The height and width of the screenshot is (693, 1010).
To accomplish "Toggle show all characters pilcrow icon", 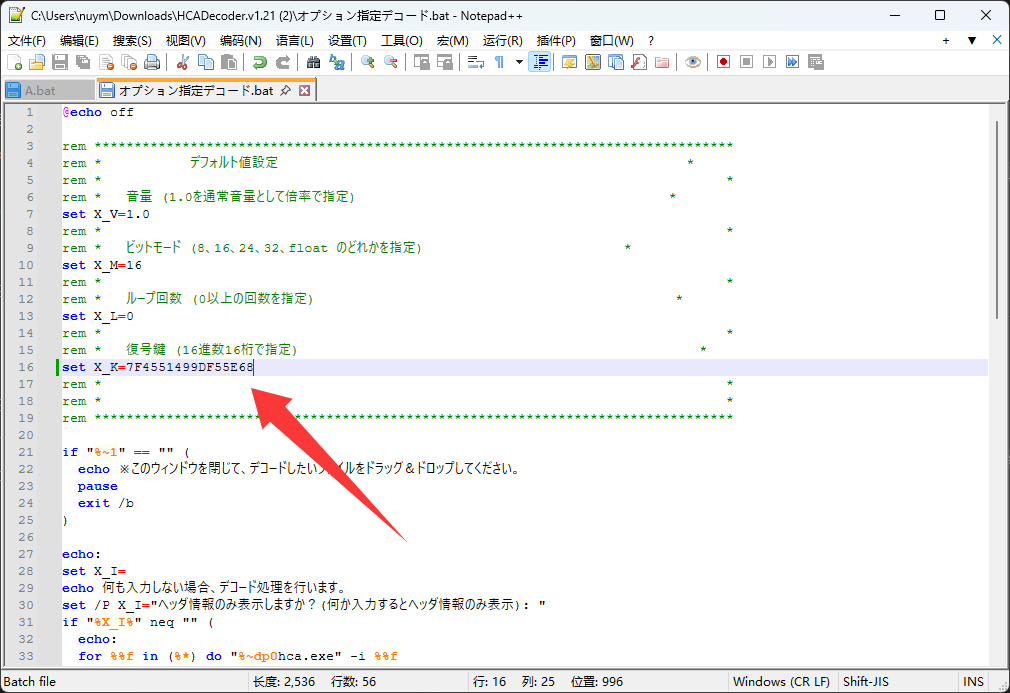I will point(499,62).
